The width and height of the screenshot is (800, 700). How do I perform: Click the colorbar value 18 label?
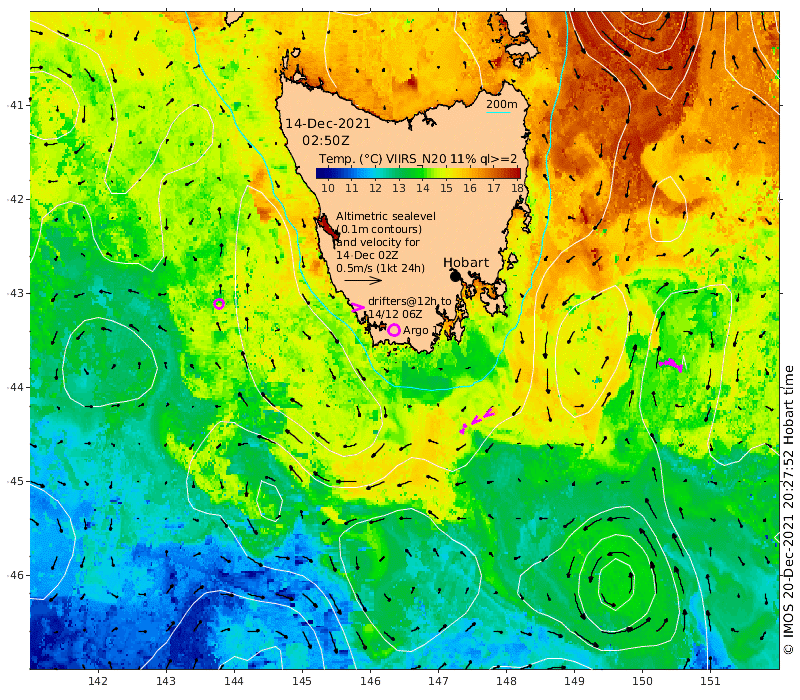click(x=517, y=188)
